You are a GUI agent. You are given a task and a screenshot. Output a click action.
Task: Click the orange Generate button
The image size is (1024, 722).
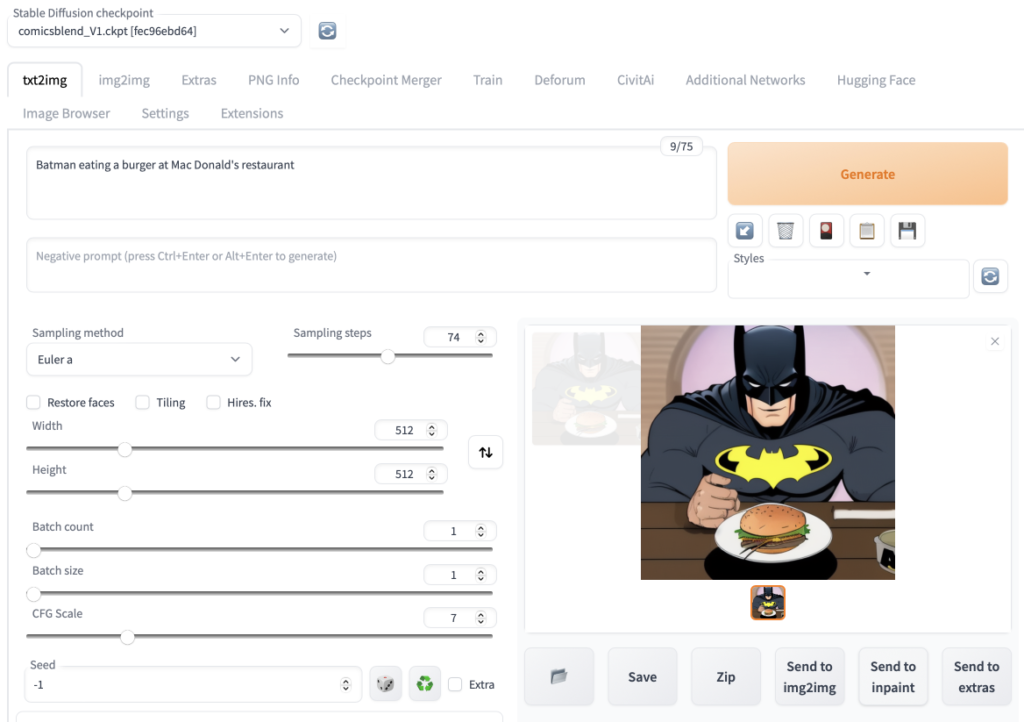pyautogui.click(x=867, y=174)
